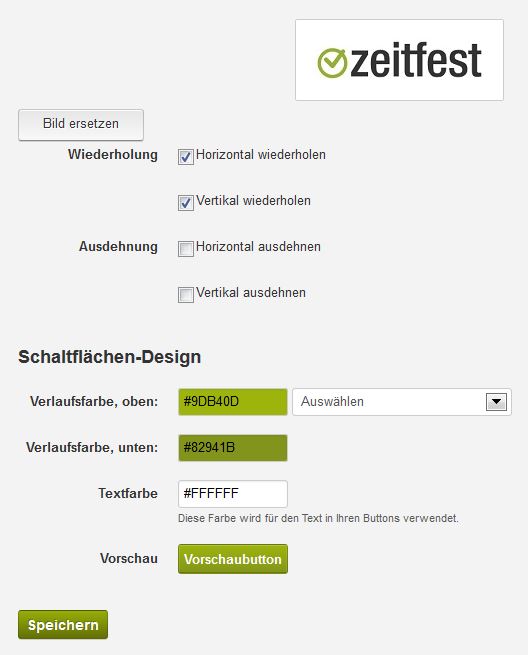Image resolution: width=528 pixels, height=655 pixels.
Task: Click the Vorschaubutton preview button
Action: [233, 559]
